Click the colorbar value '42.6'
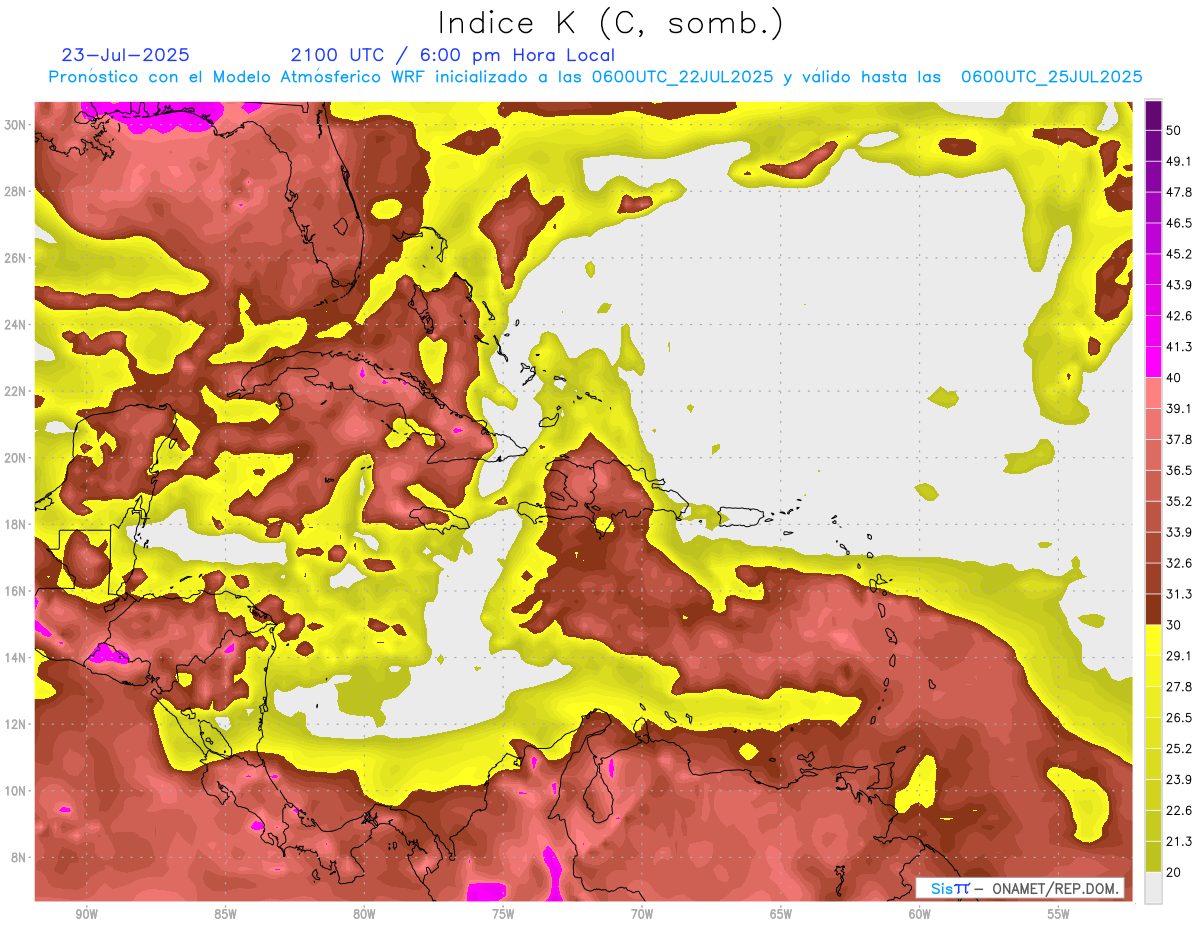The width and height of the screenshot is (1200, 927). click(1179, 316)
